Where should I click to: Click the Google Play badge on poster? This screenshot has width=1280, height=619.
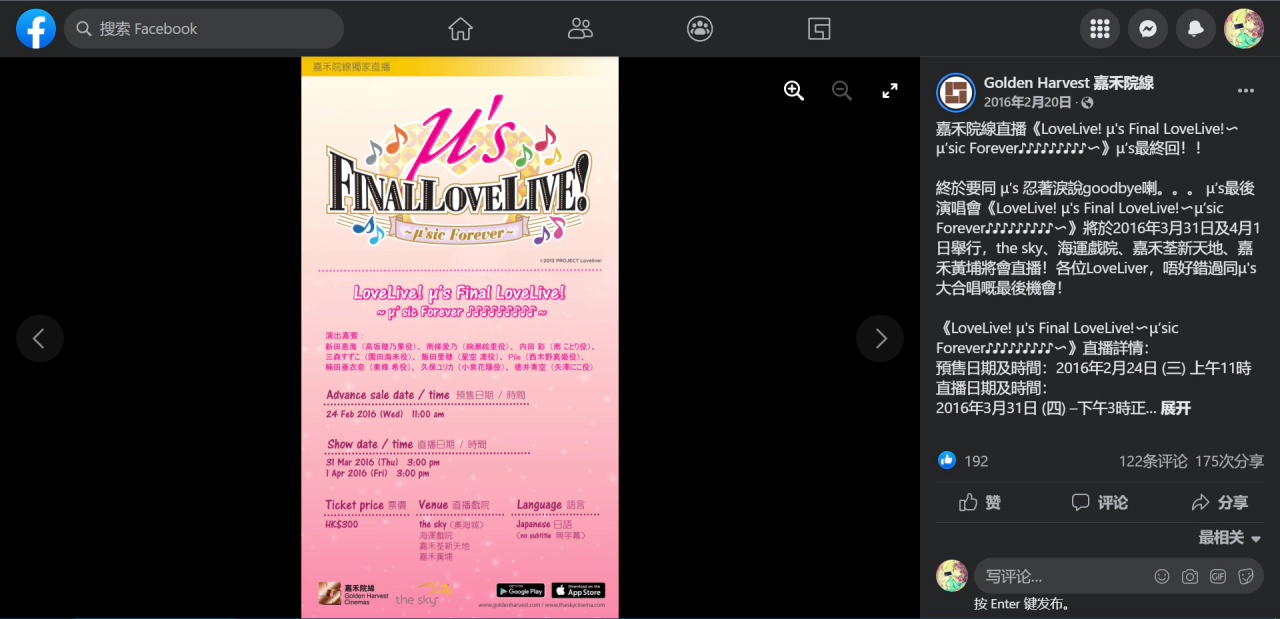click(x=520, y=591)
